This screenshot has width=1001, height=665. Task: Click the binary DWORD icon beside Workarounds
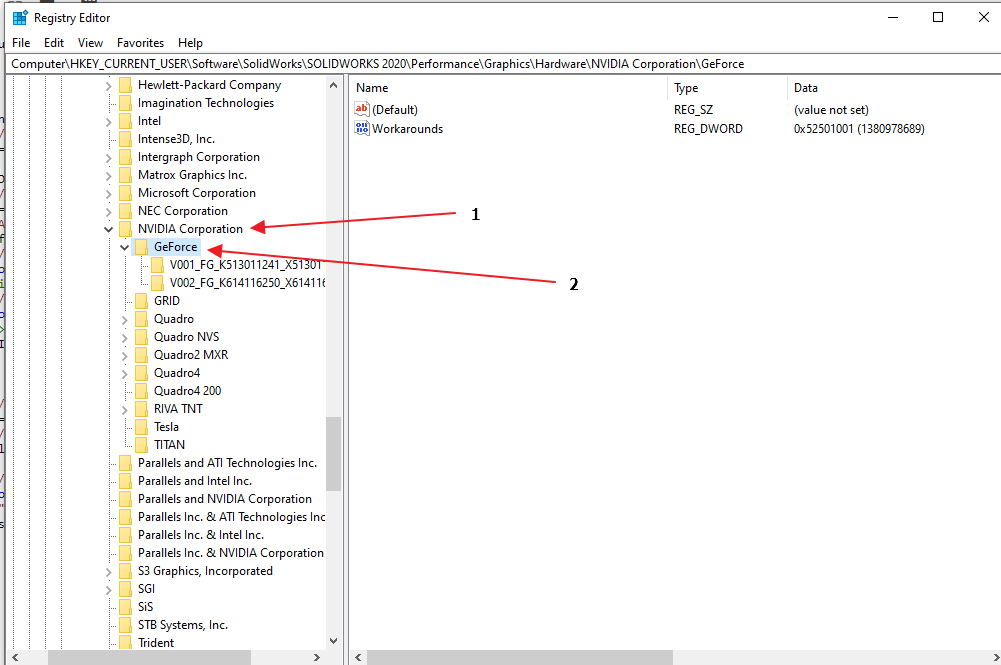point(360,128)
